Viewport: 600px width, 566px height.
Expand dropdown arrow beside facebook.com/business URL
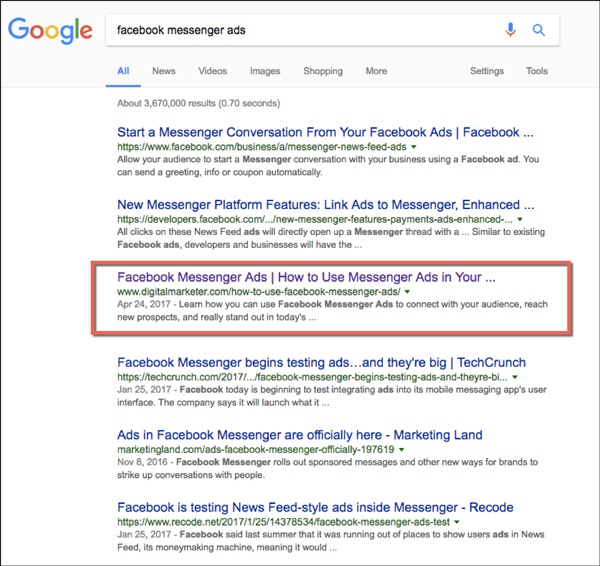point(414,147)
